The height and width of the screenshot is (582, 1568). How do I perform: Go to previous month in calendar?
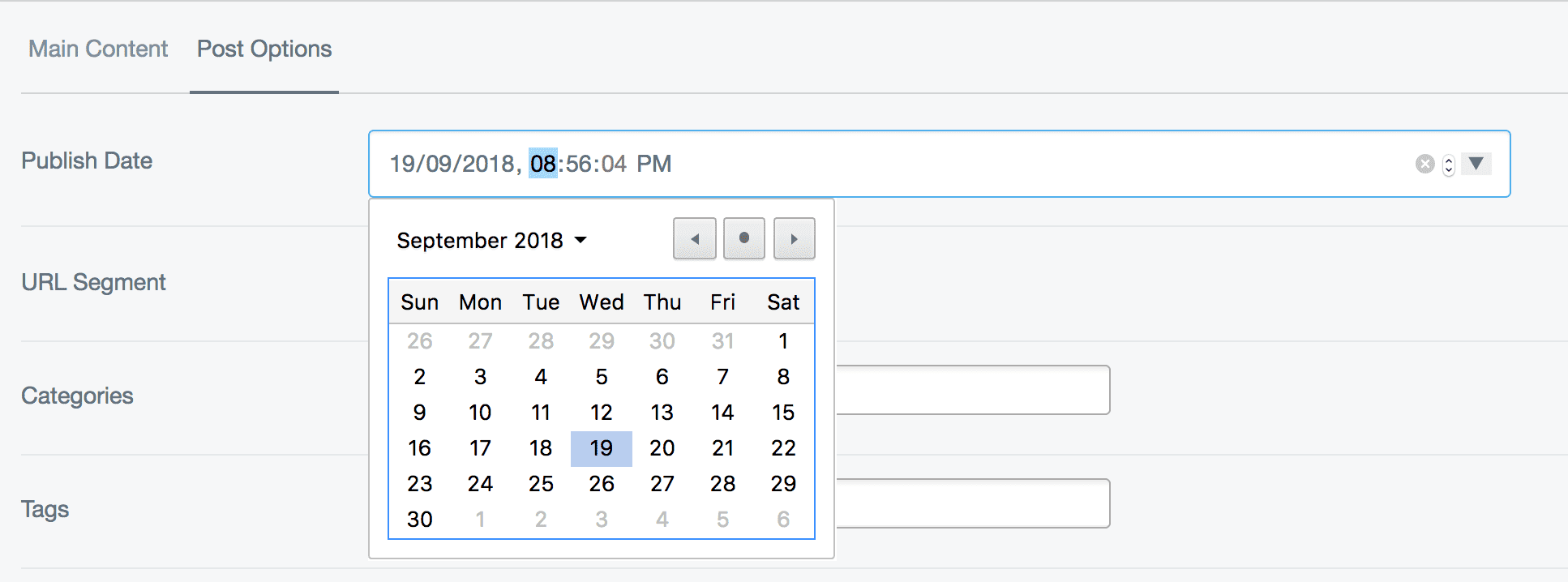coord(695,239)
